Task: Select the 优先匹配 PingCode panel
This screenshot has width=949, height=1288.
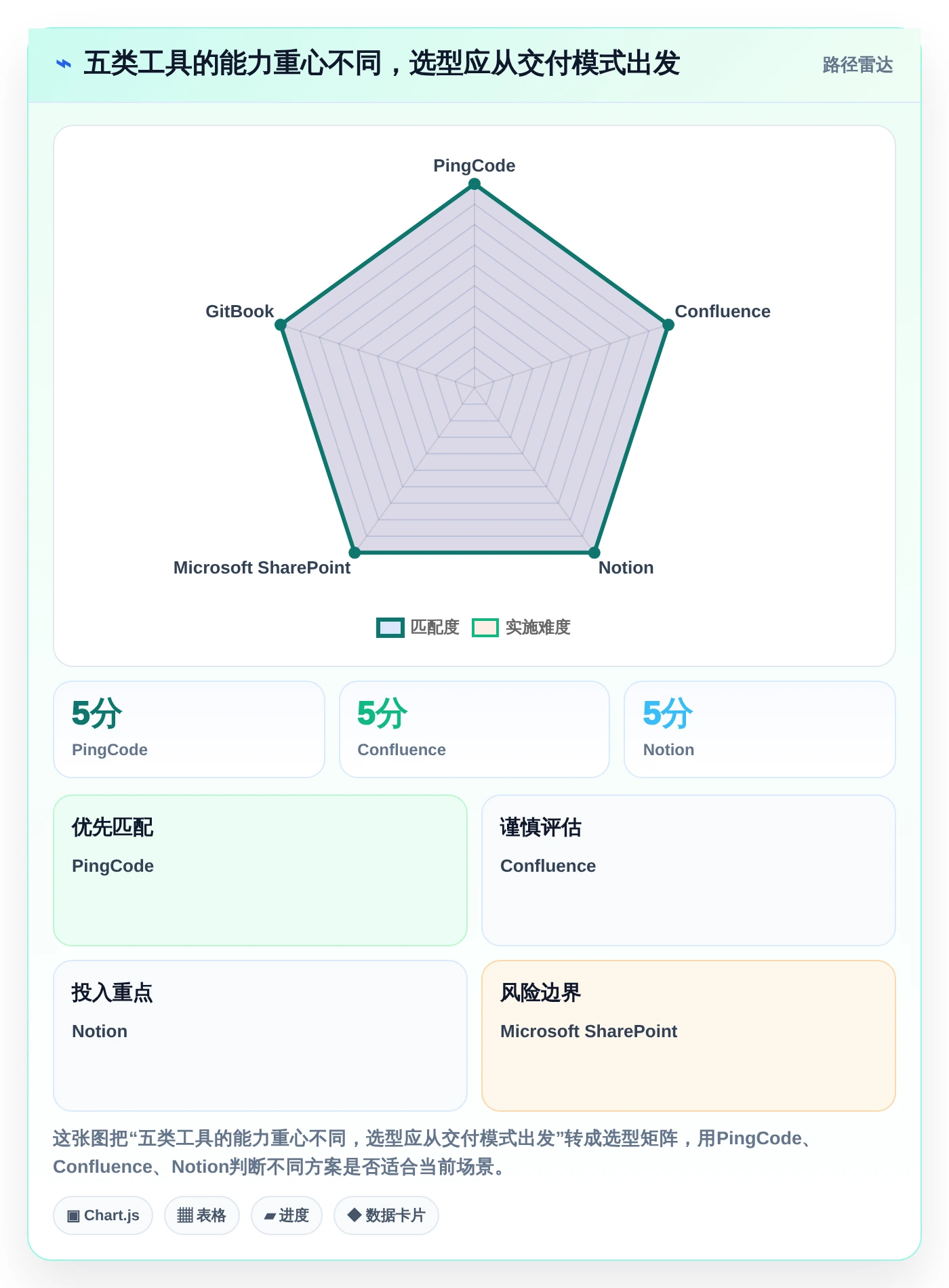Action: coord(260,870)
